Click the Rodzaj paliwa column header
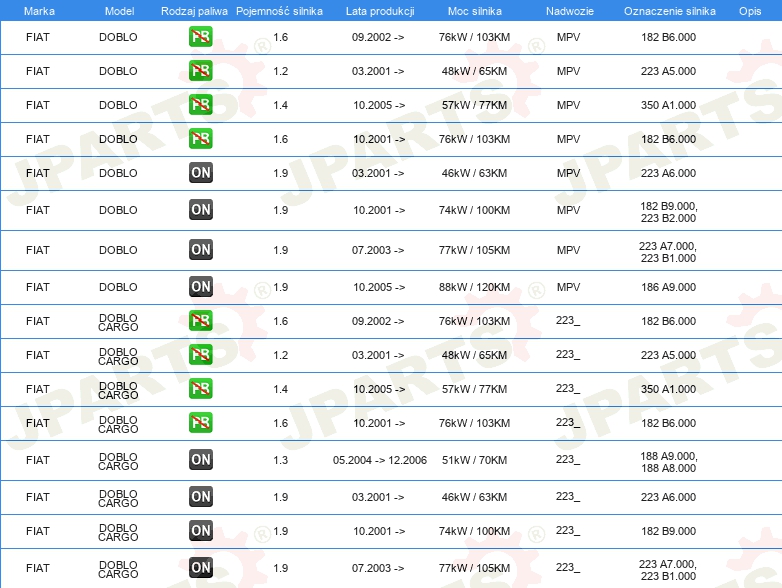The height and width of the screenshot is (588, 782). tap(194, 11)
